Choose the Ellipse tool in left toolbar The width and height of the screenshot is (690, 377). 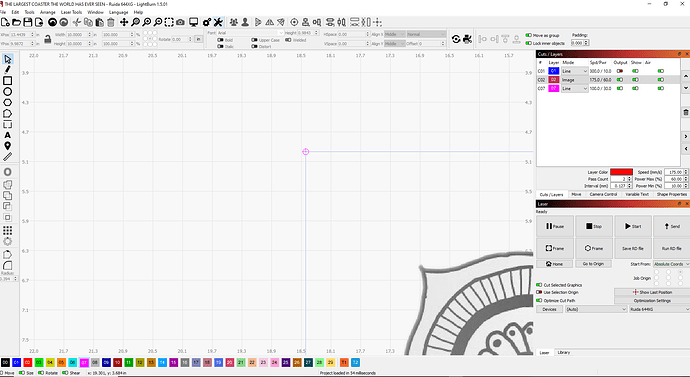pyautogui.click(x=7, y=92)
